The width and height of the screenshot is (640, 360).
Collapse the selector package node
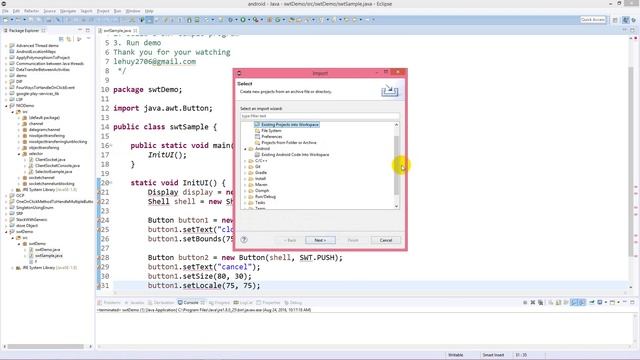click(19, 154)
